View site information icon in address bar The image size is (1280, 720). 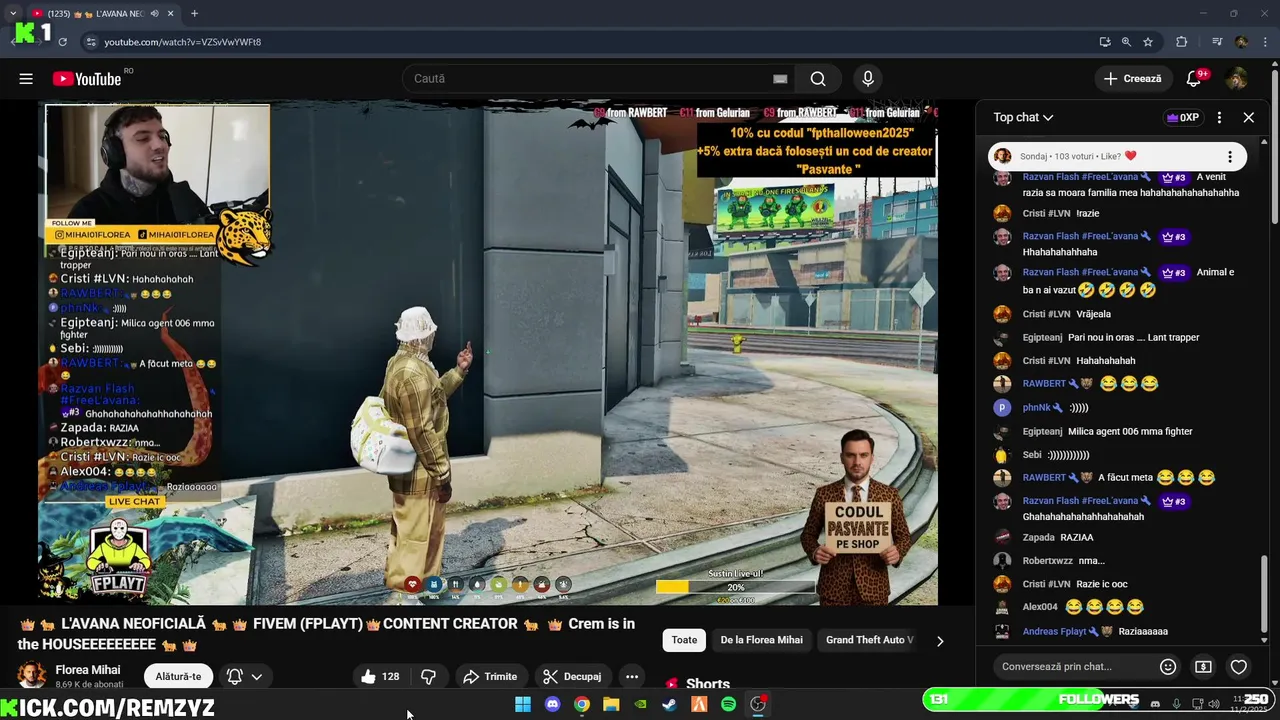91,42
